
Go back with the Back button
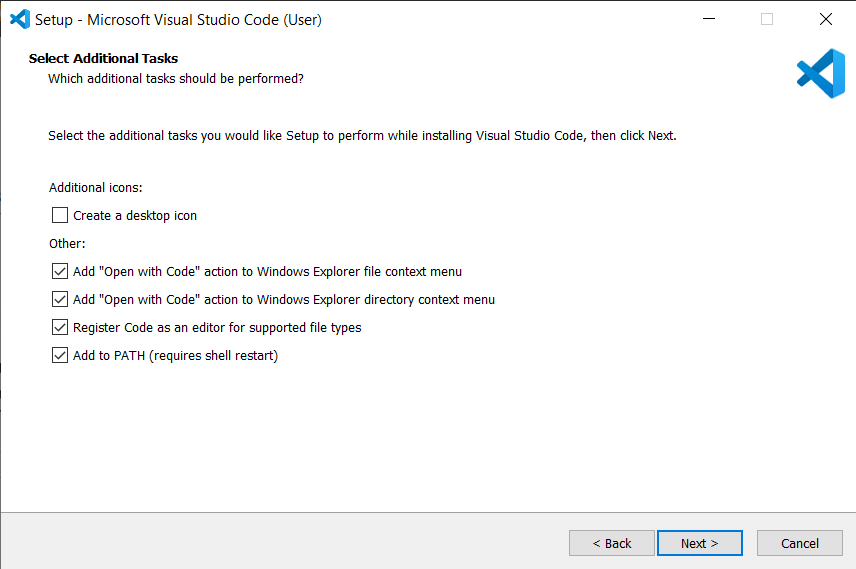(611, 543)
